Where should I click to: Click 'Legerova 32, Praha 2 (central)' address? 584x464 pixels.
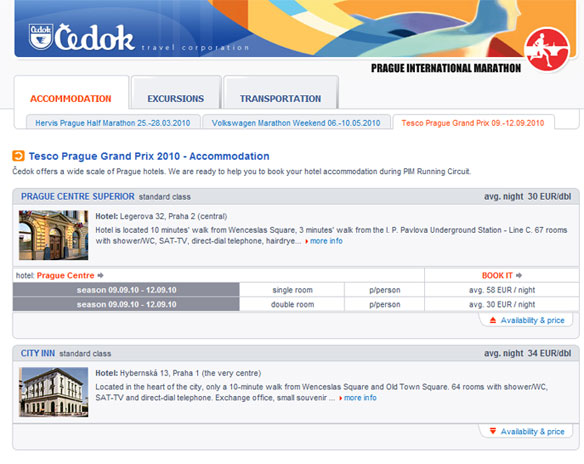pos(174,216)
